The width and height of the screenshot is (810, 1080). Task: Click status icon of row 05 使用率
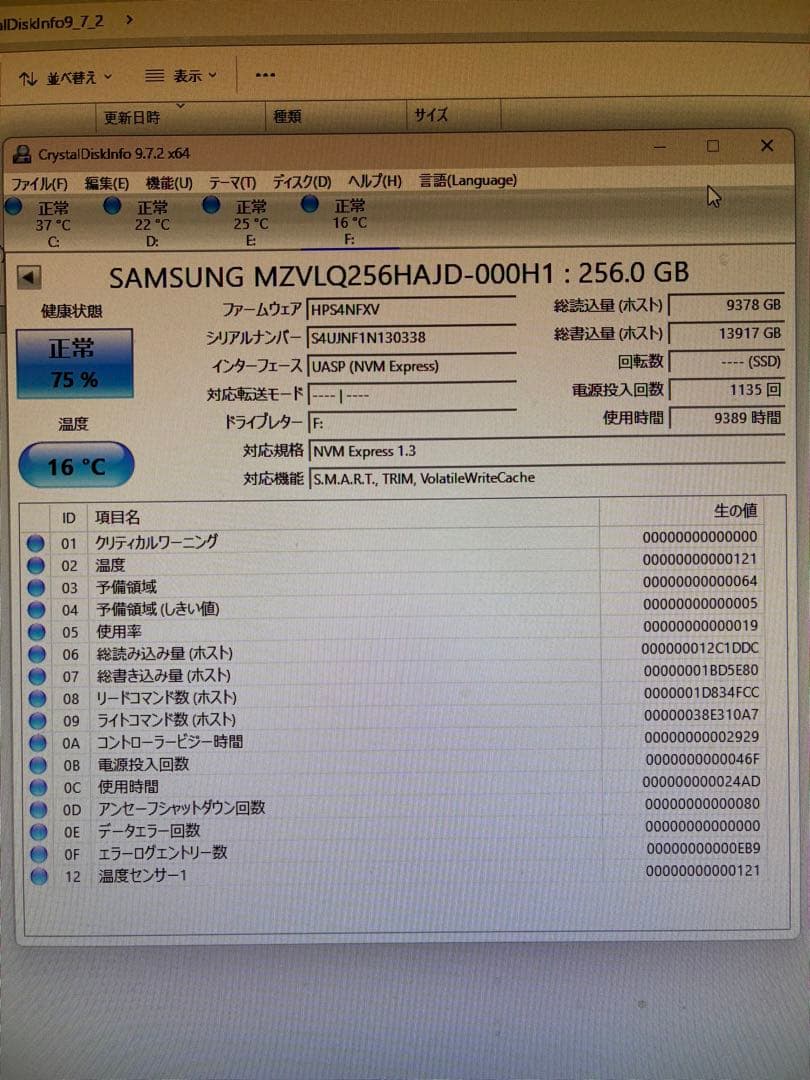pyautogui.click(x=37, y=632)
